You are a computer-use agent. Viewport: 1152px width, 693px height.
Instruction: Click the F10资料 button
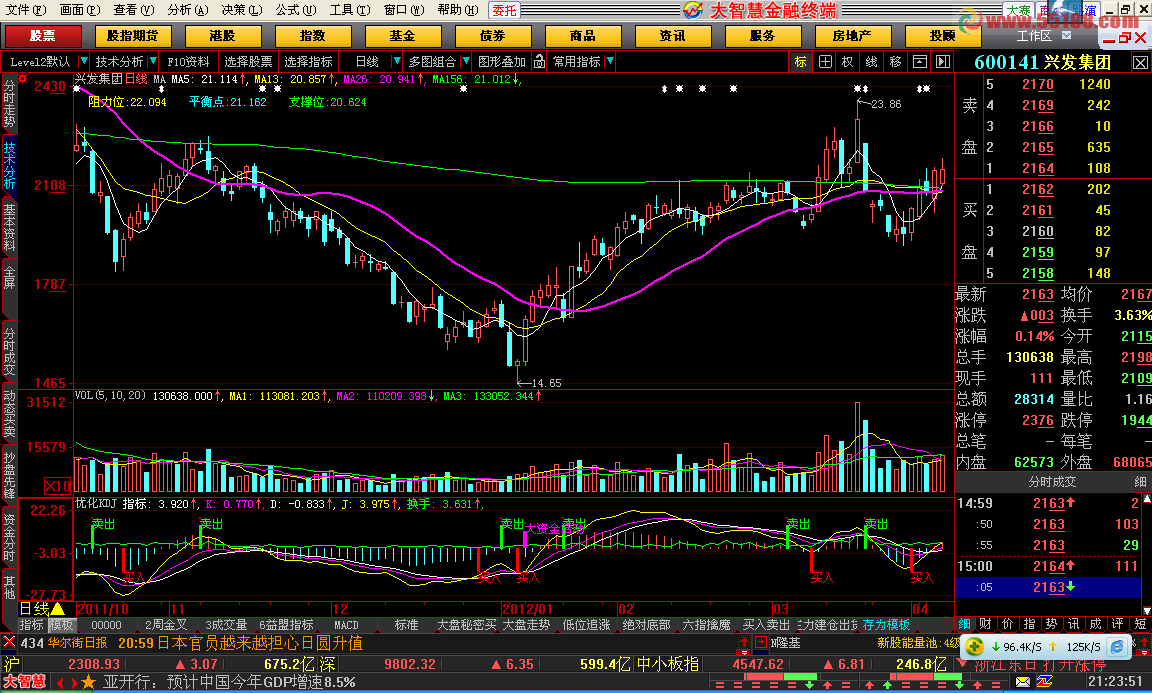[188, 62]
